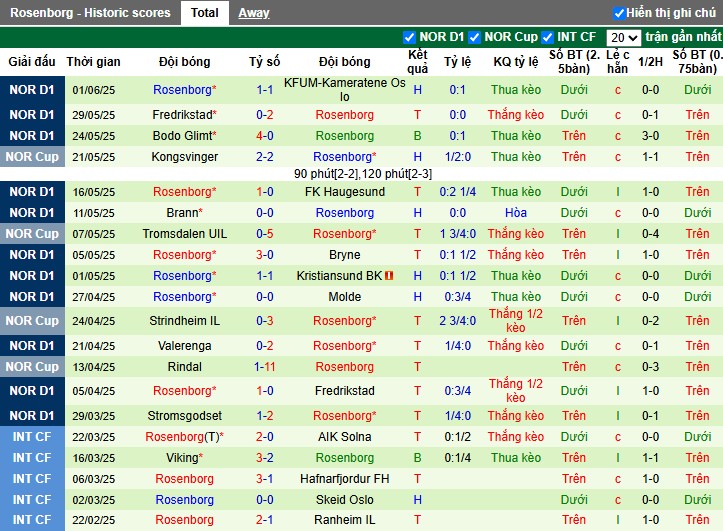
Task: Toggle the Hiển thị ghi chú checkbox
Action: (619, 13)
